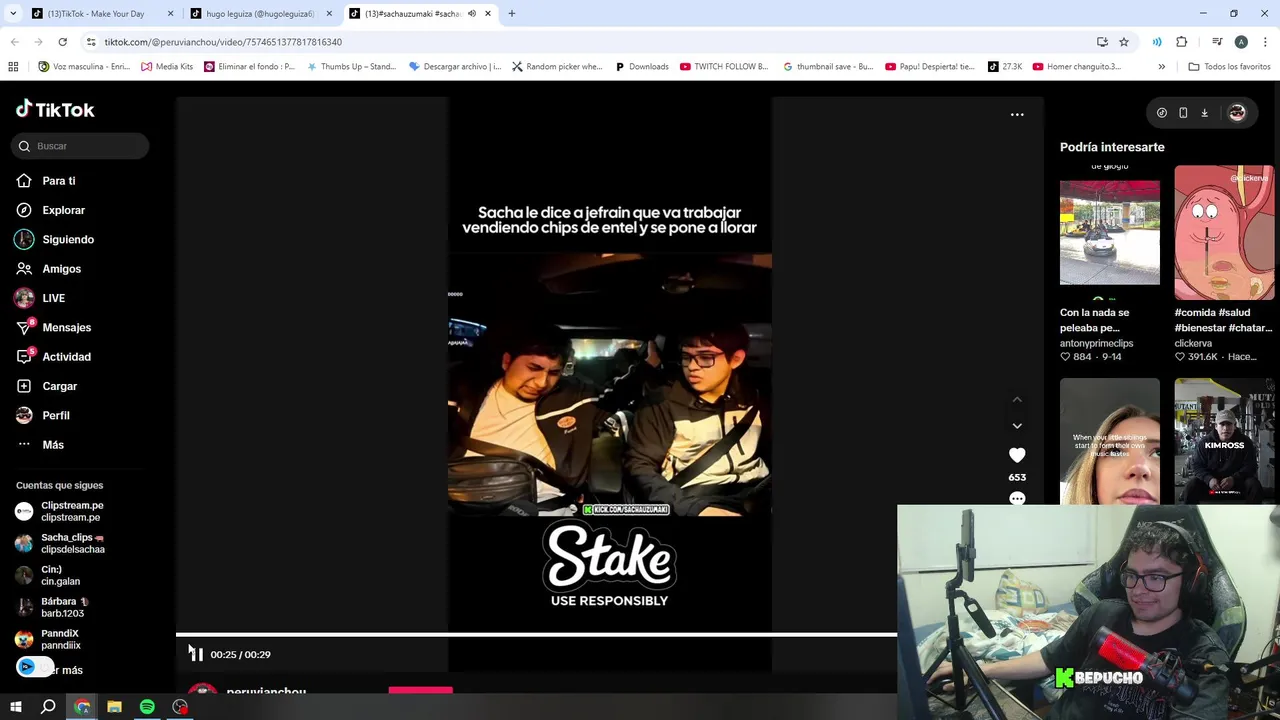Open the comments bubble under 653 likes

point(1017,498)
